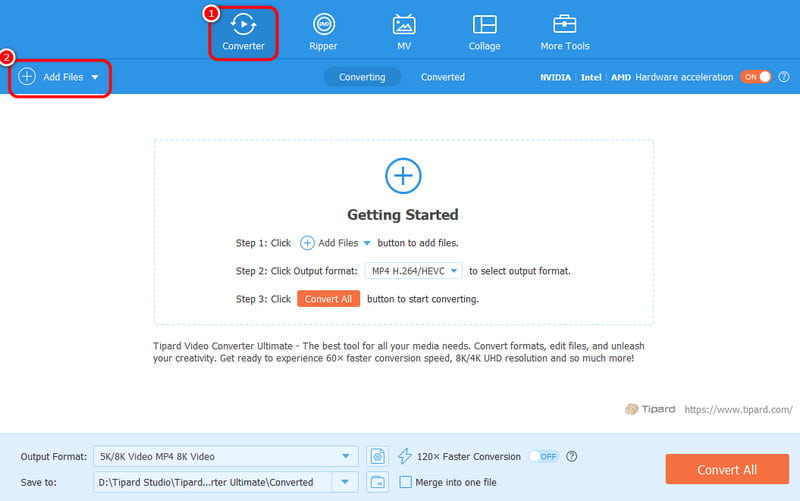Expand the Add Files dropdown arrow in toolbar
The width and height of the screenshot is (800, 501).
click(95, 78)
